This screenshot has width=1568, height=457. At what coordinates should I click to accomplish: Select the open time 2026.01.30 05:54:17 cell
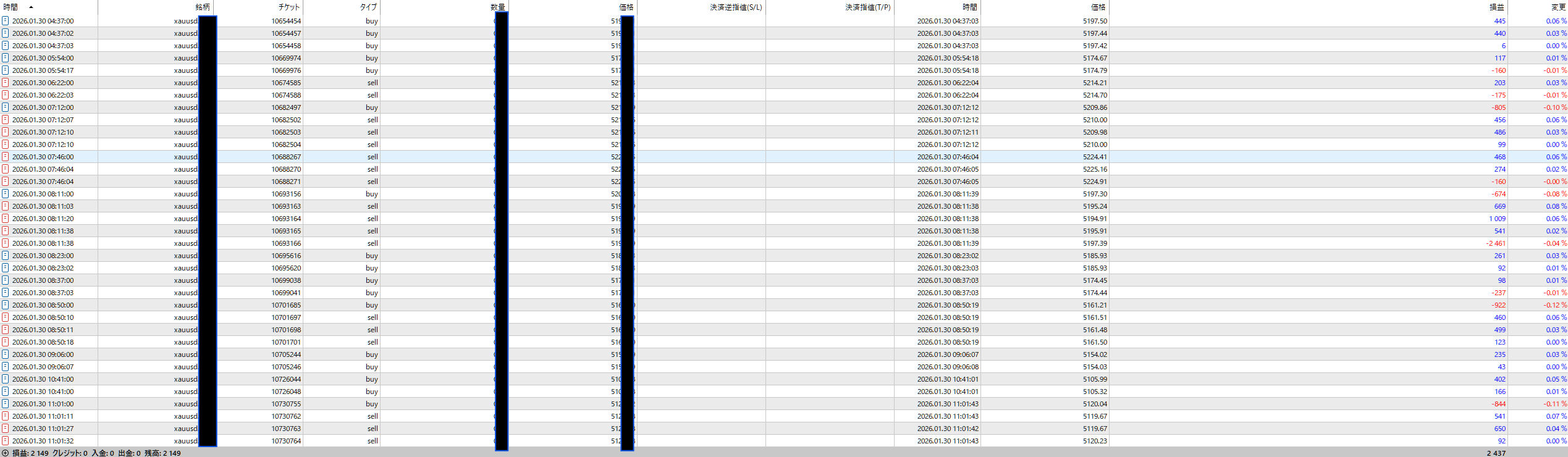click(43, 70)
